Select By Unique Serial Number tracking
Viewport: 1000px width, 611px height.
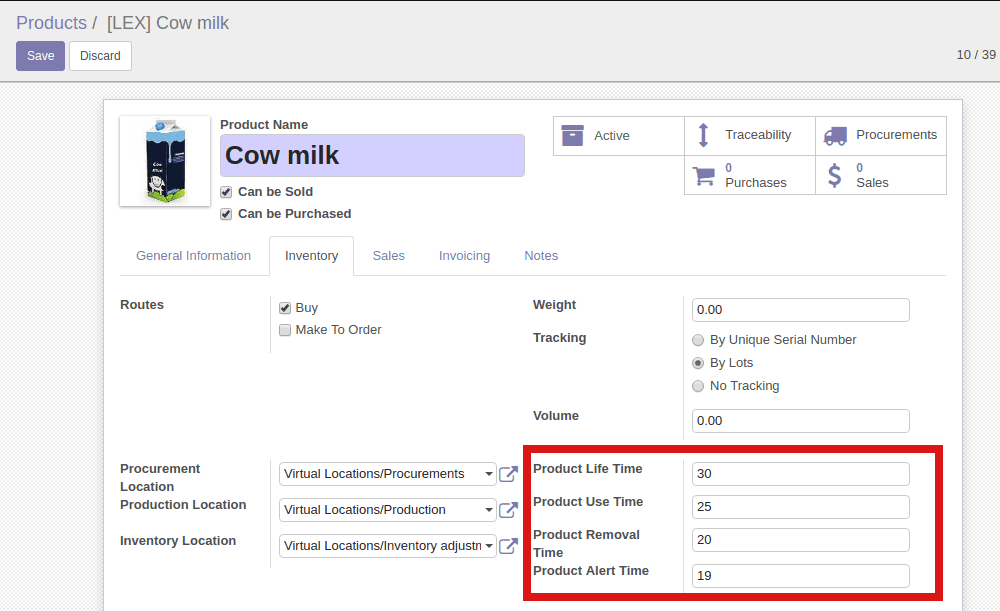click(x=698, y=340)
